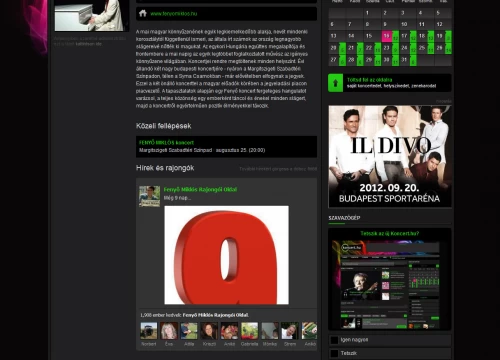
Task: Click the pianist photo in the sidebar
Action: click(x=92, y=16)
